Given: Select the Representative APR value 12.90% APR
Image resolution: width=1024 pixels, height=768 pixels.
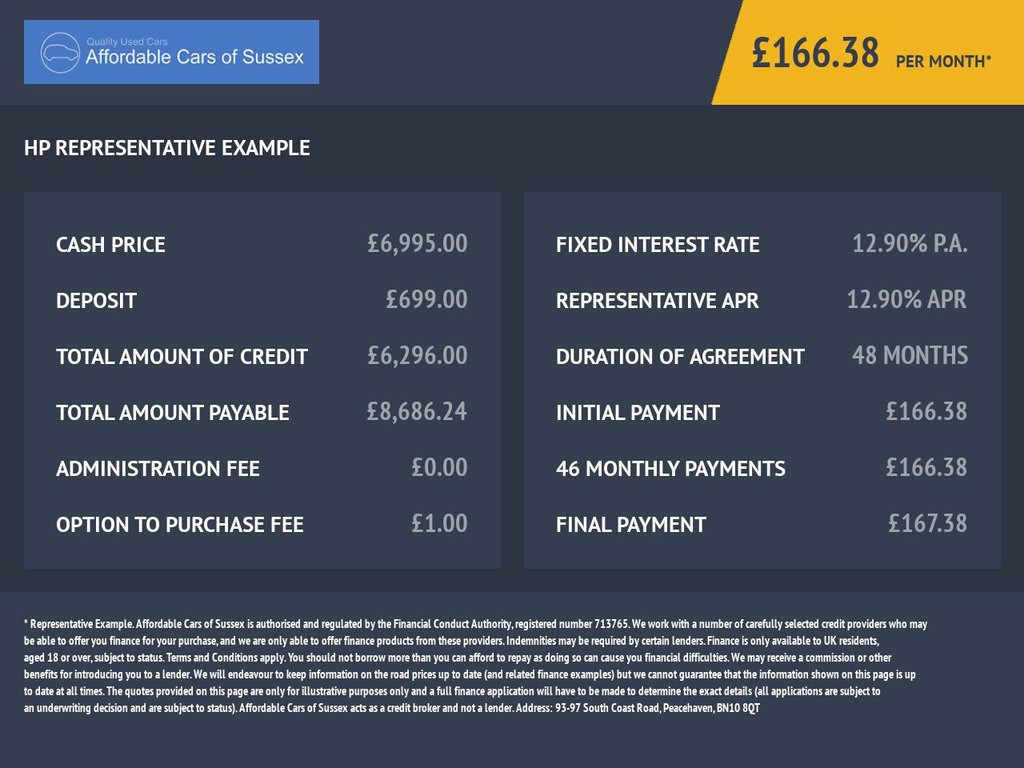Looking at the screenshot, I should 906,299.
